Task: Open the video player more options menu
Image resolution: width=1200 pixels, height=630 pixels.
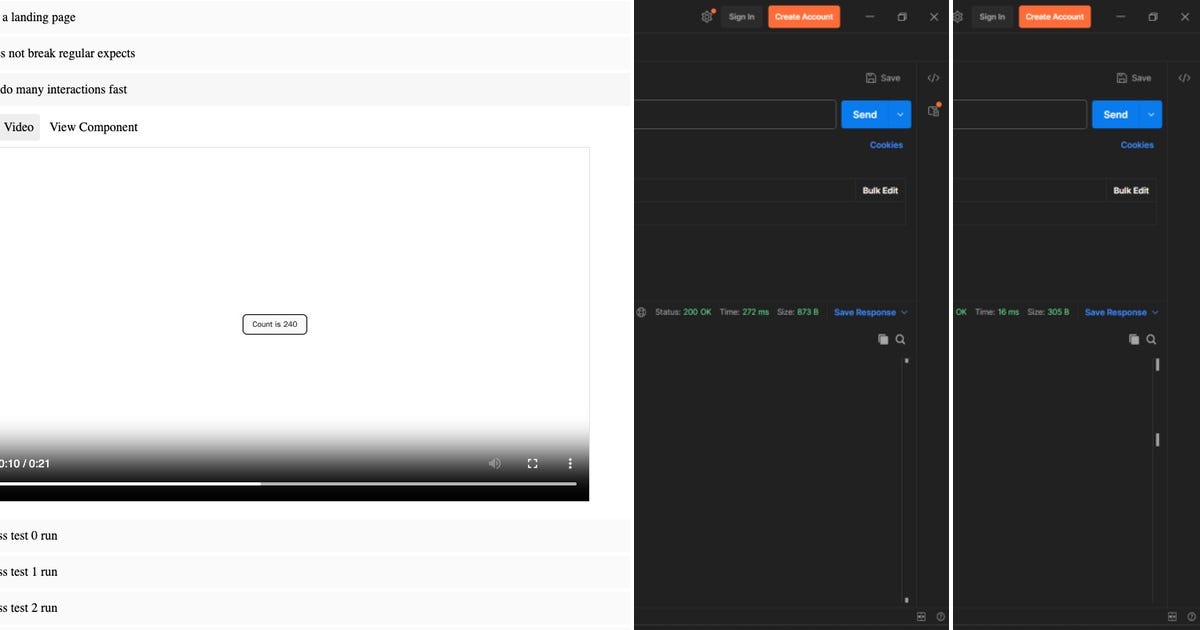Action: (x=570, y=463)
